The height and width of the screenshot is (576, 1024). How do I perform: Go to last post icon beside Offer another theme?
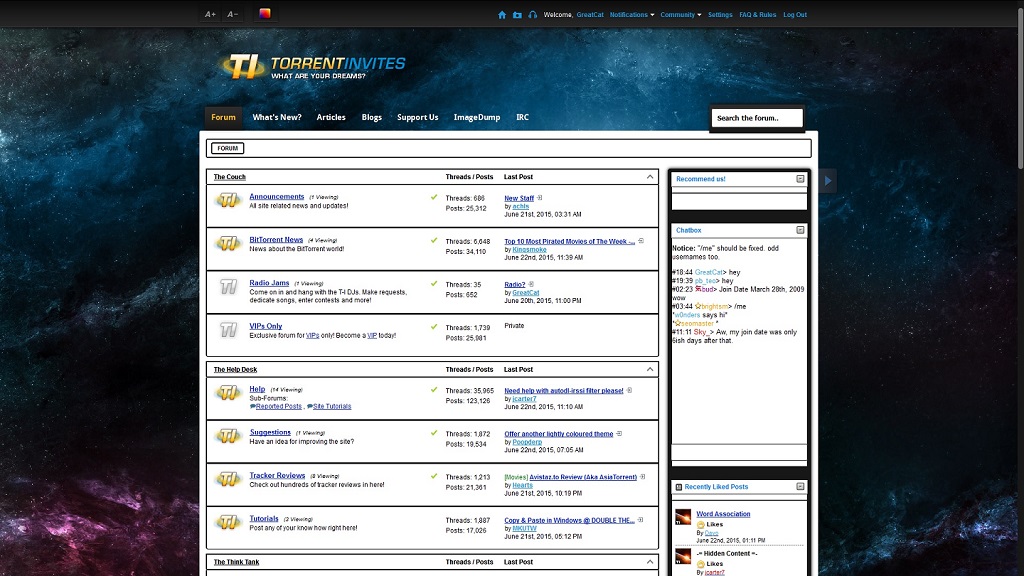click(619, 434)
